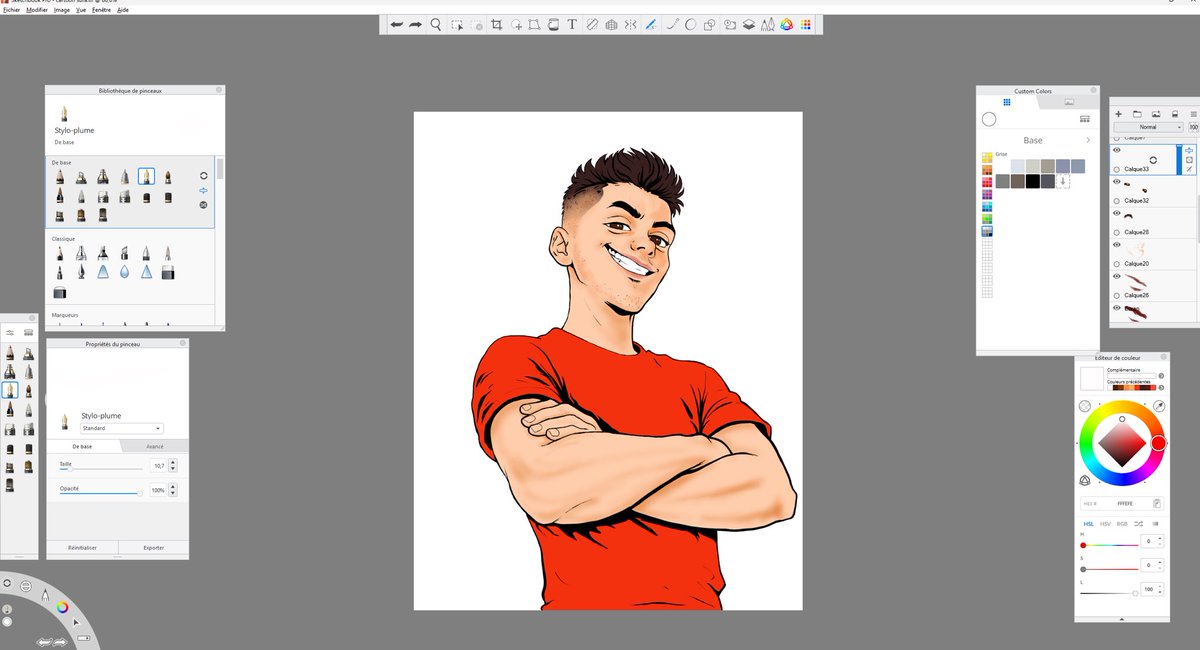The image size is (1200, 650).
Task: Hide the Calque20 layer
Action: pyautogui.click(x=1116, y=245)
